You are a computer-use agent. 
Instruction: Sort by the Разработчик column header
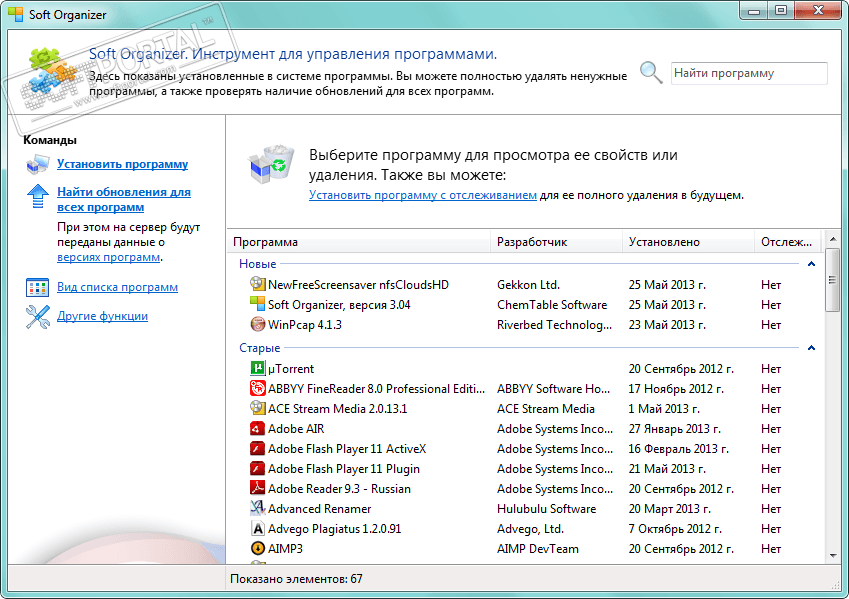click(x=556, y=242)
